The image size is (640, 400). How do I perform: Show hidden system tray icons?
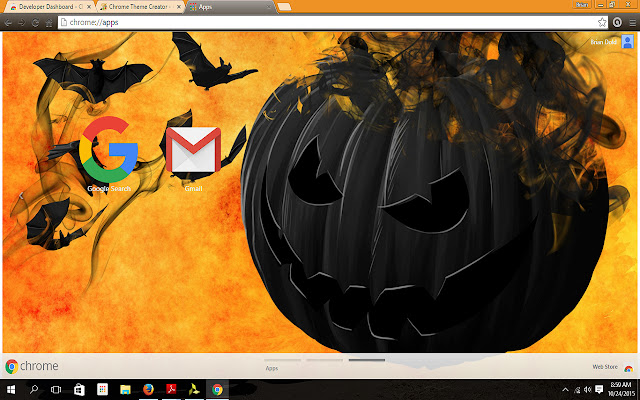565,390
